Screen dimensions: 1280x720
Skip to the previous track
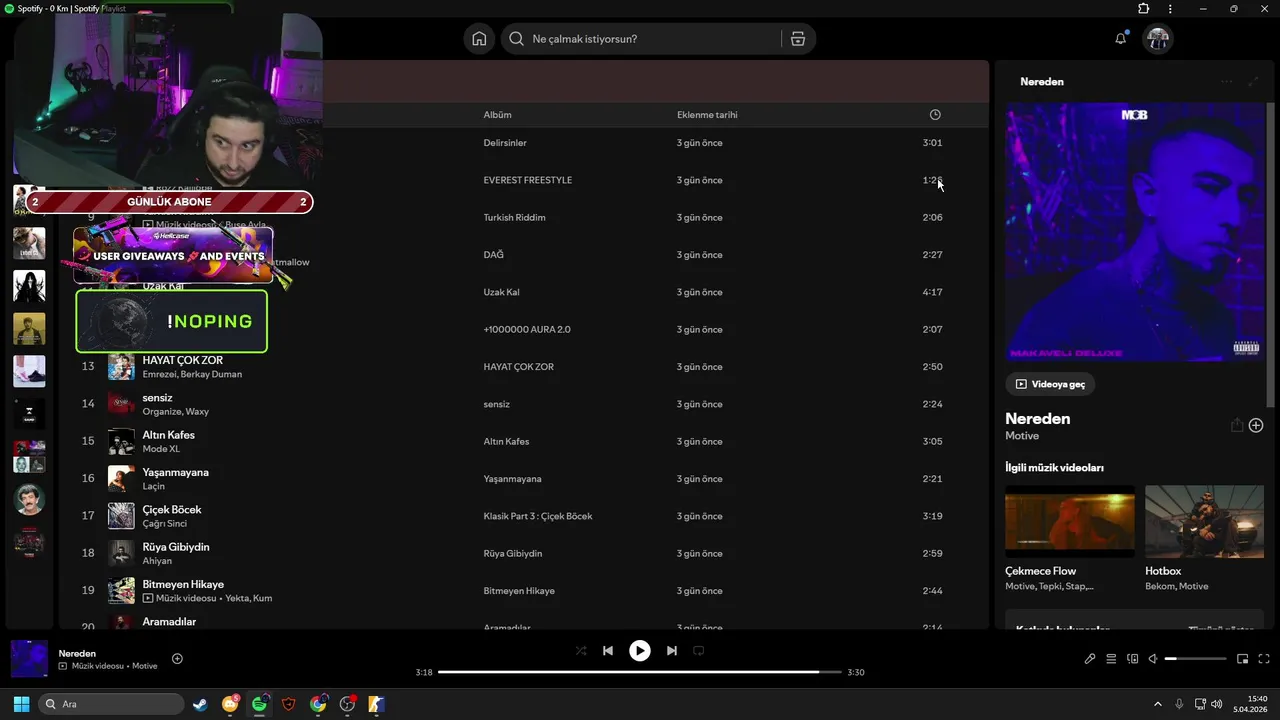click(607, 651)
